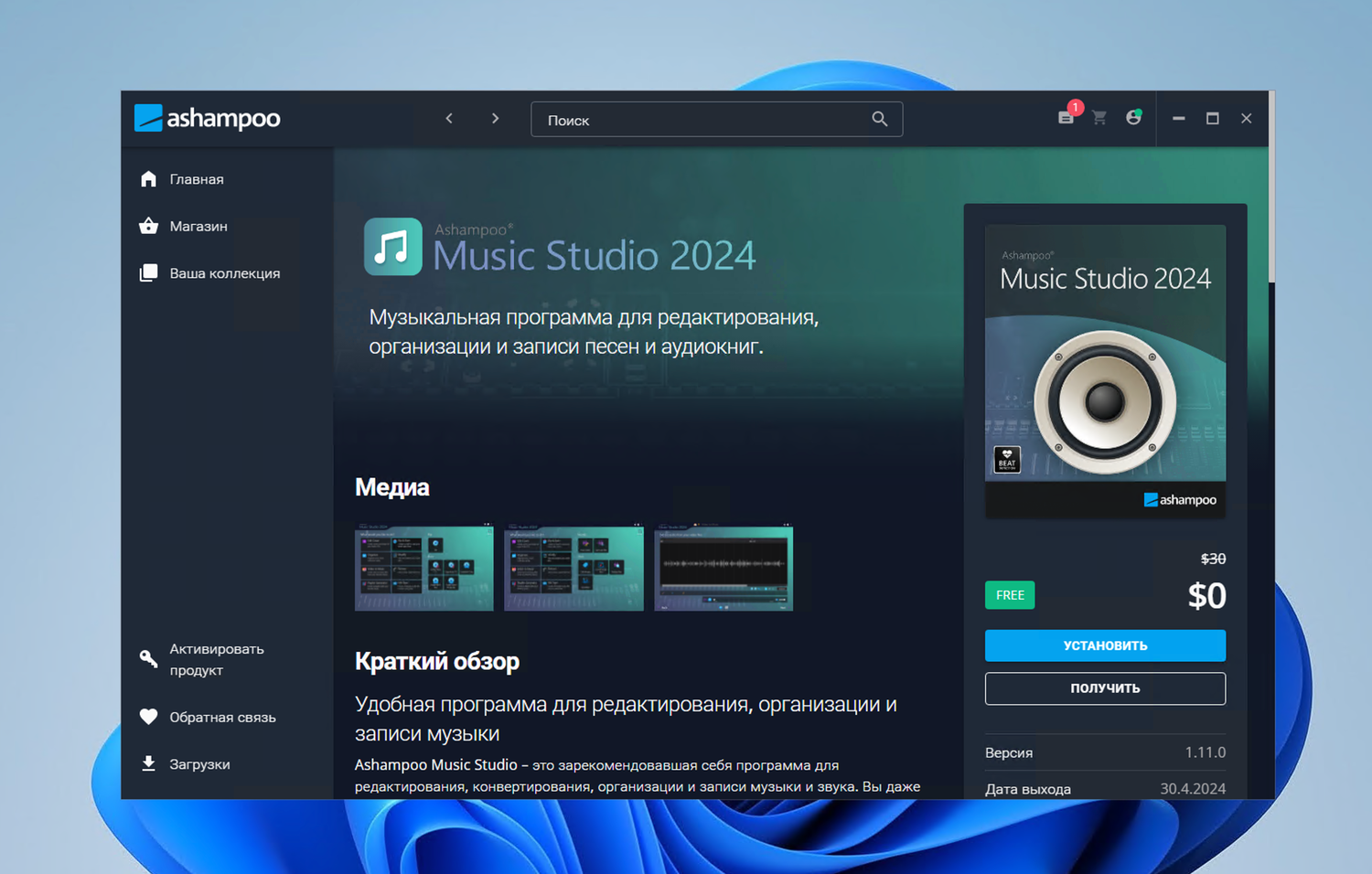Open the shopping cart icon
The width and height of the screenshot is (1372, 874).
pos(1099,119)
